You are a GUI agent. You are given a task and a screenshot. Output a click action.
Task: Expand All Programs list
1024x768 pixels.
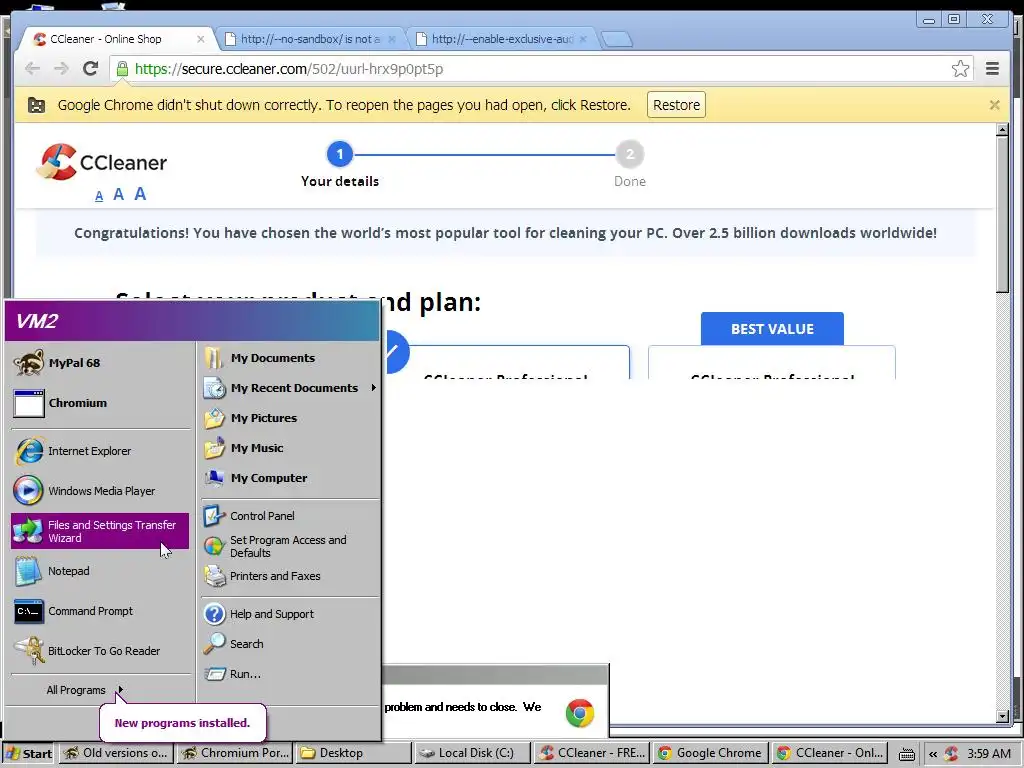pyautogui.click(x=85, y=690)
